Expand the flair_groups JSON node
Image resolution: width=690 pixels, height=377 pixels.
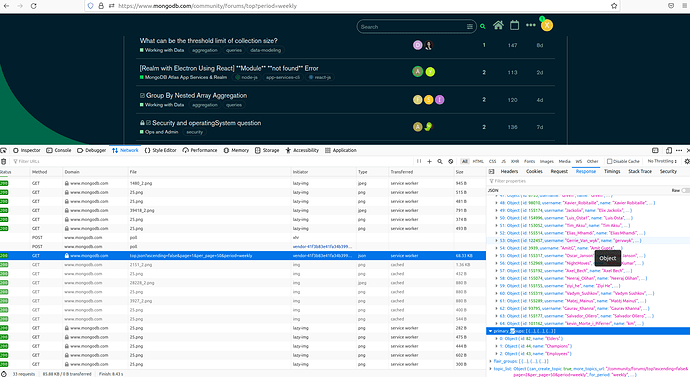[x=490, y=361]
